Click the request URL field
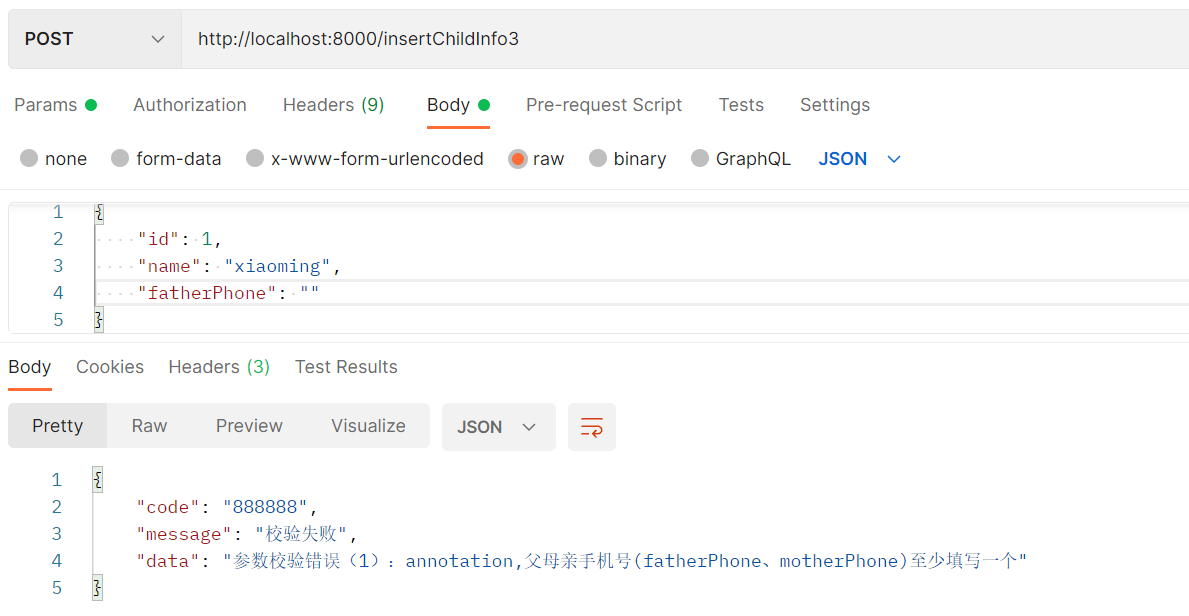Viewport: 1189px width, 616px height. (685, 39)
